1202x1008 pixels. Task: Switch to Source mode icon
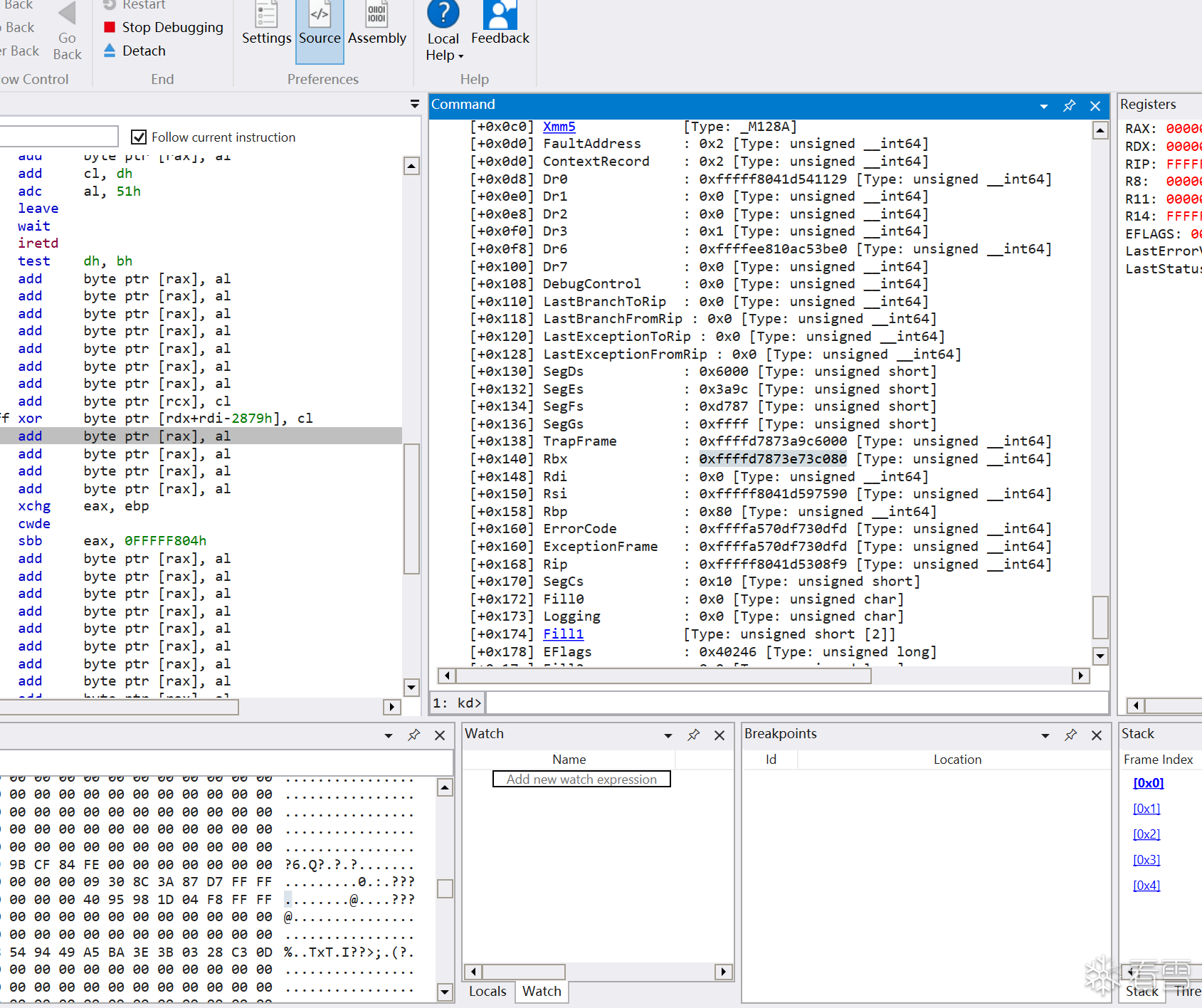click(x=320, y=14)
